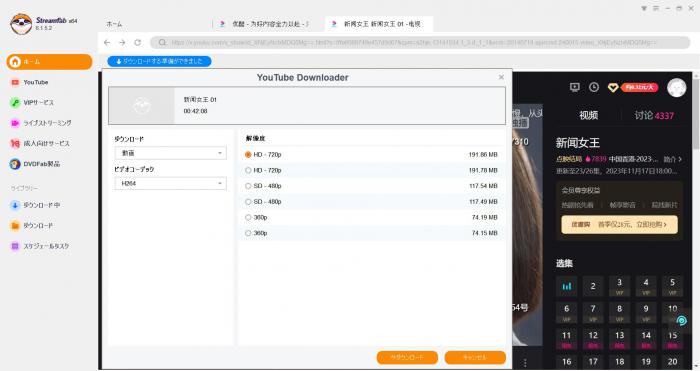
Task: Select episode 7 in 选集
Action: click(x=593, y=313)
